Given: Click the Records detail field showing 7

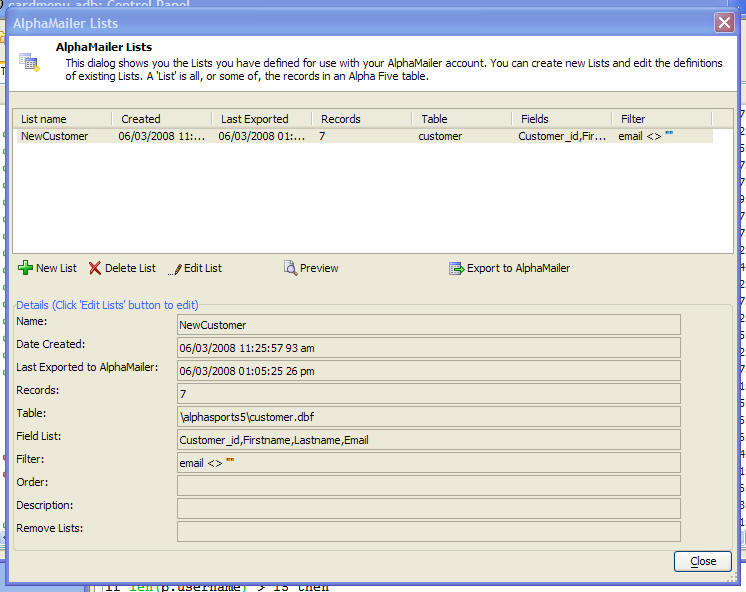Looking at the screenshot, I should point(429,394).
